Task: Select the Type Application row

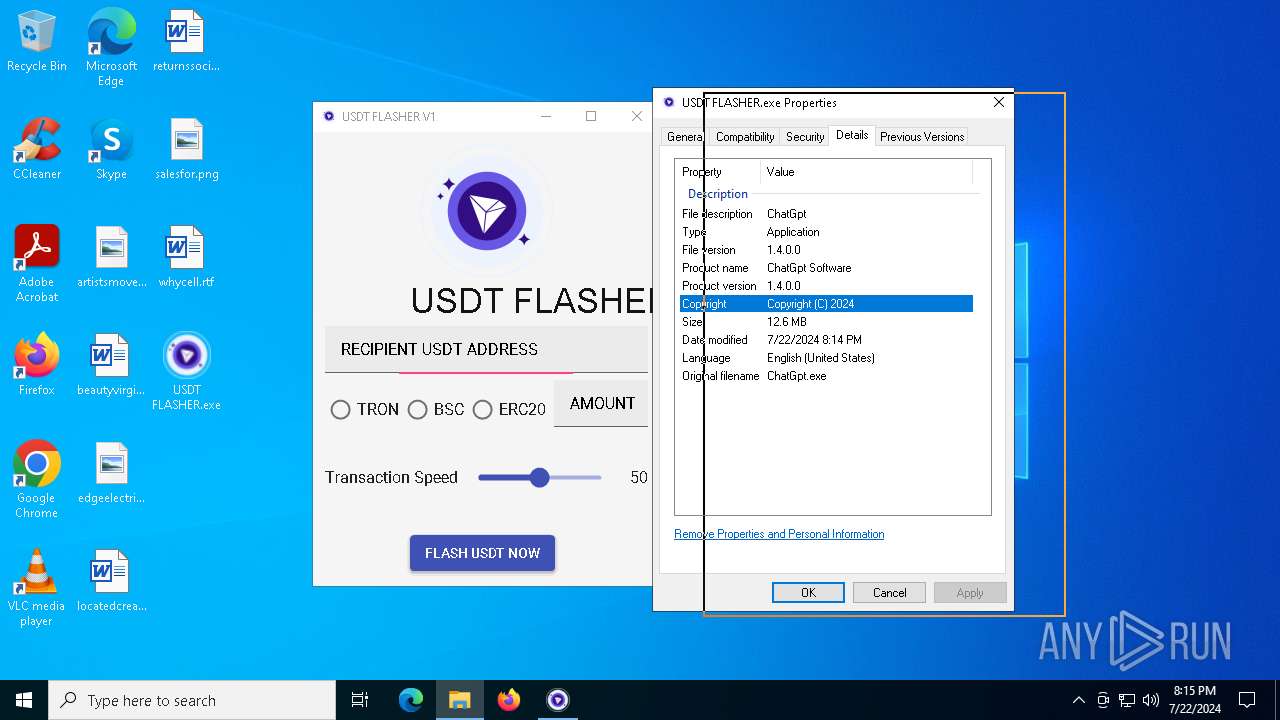Action: tap(826, 232)
